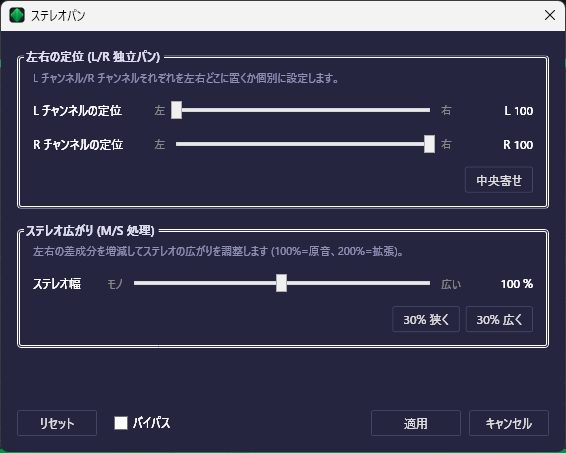Click the L チャンネルの定位 slider handle

[x=177, y=110]
